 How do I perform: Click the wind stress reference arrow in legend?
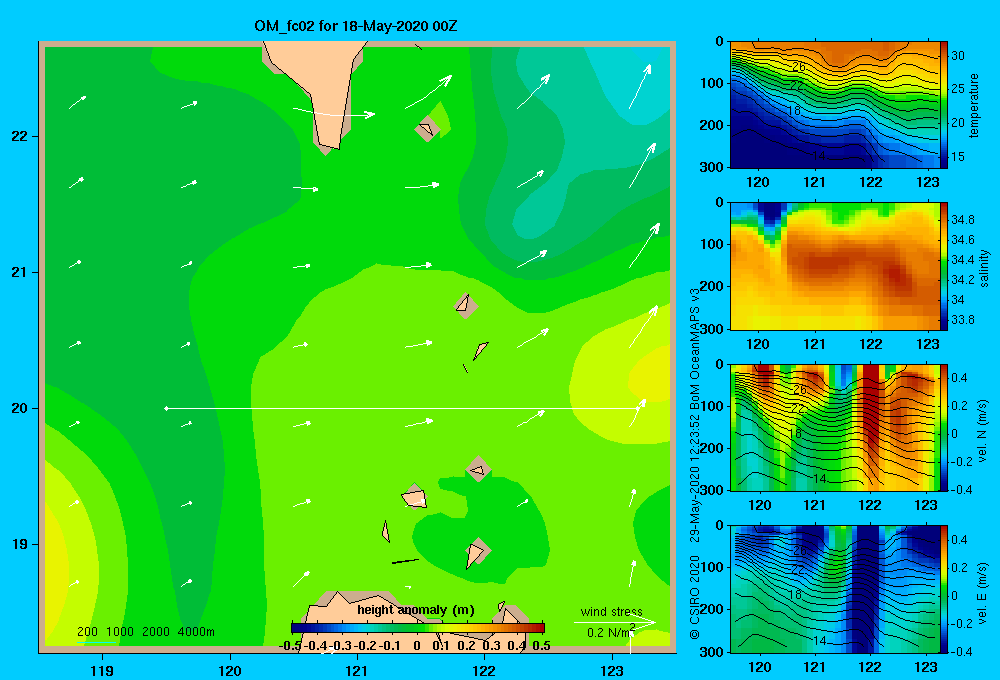[x=614, y=622]
